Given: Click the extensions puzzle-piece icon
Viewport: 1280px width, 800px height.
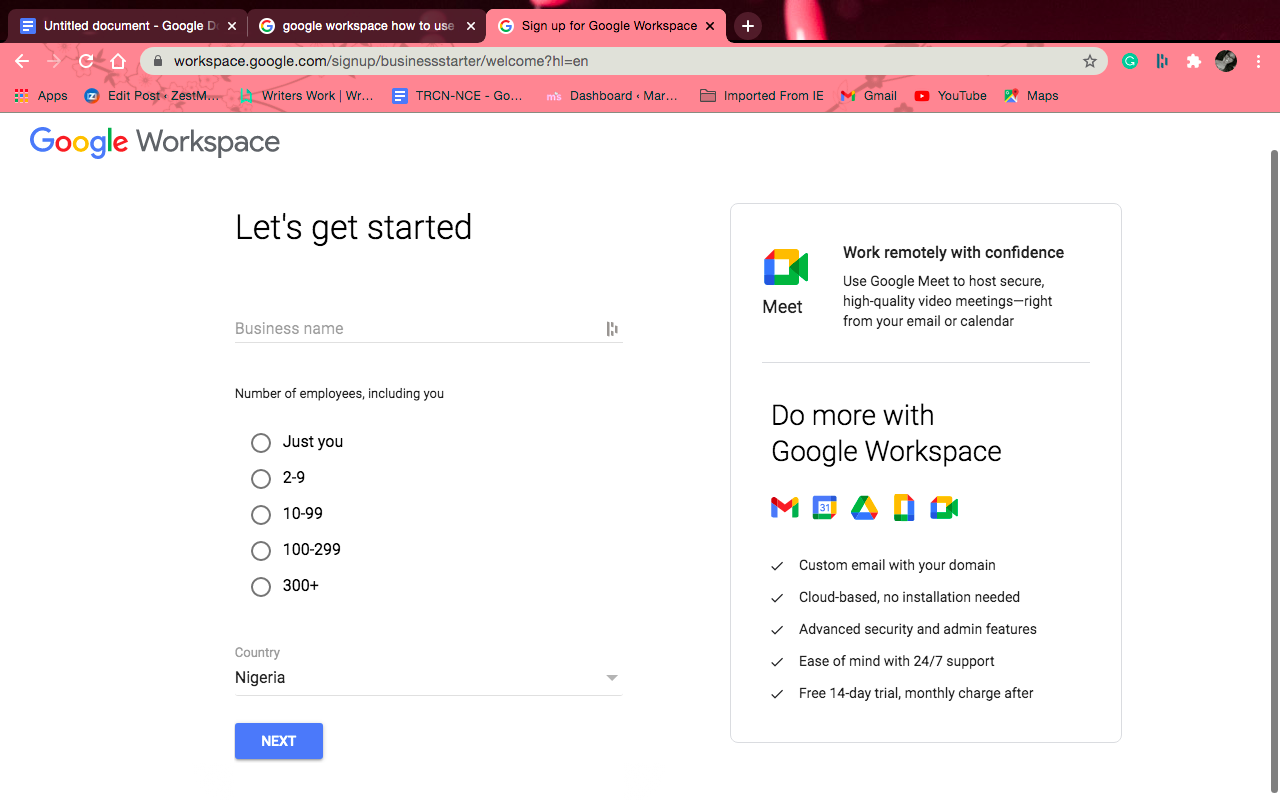Looking at the screenshot, I should coord(1193,61).
